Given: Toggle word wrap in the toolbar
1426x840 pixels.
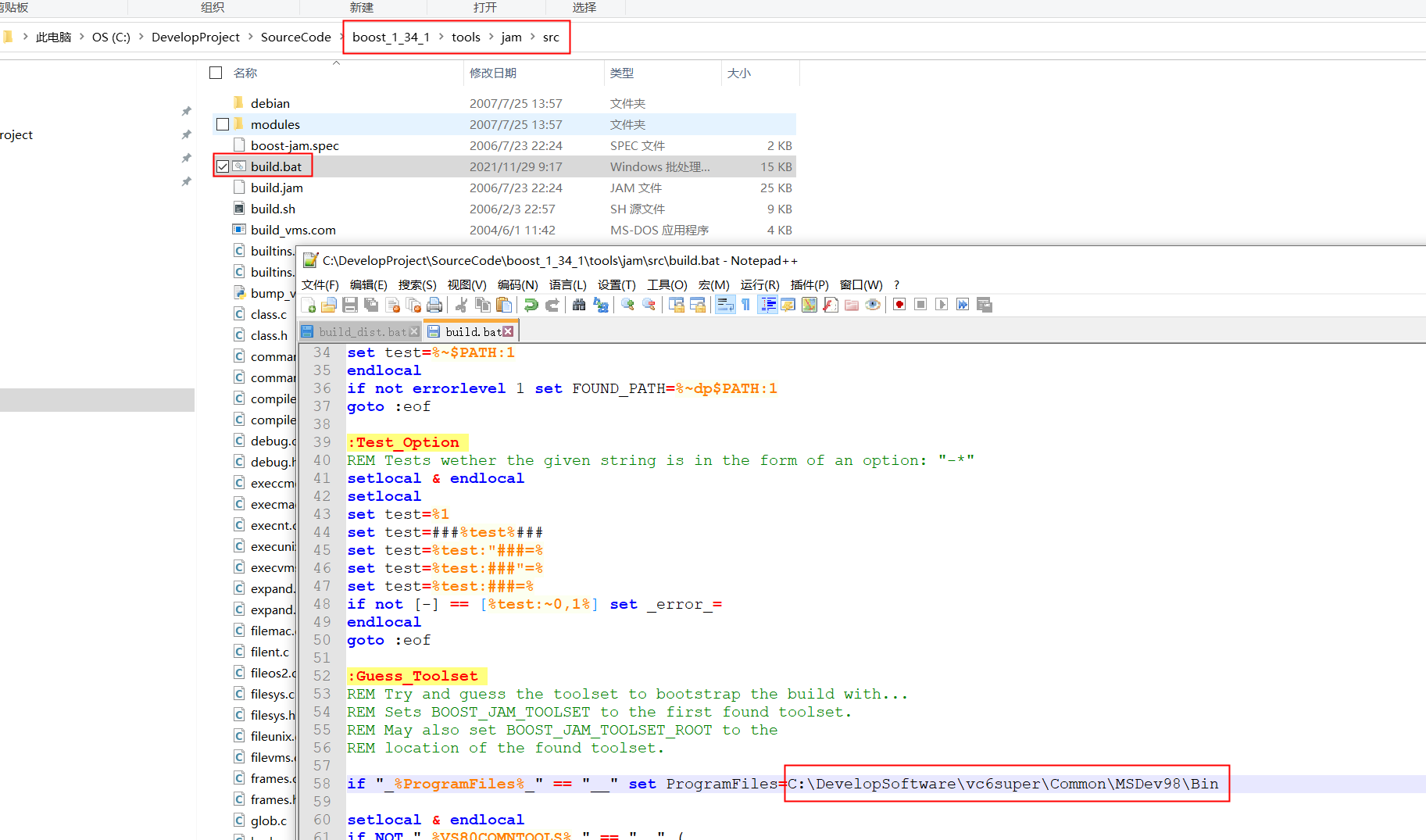Looking at the screenshot, I should [x=725, y=305].
